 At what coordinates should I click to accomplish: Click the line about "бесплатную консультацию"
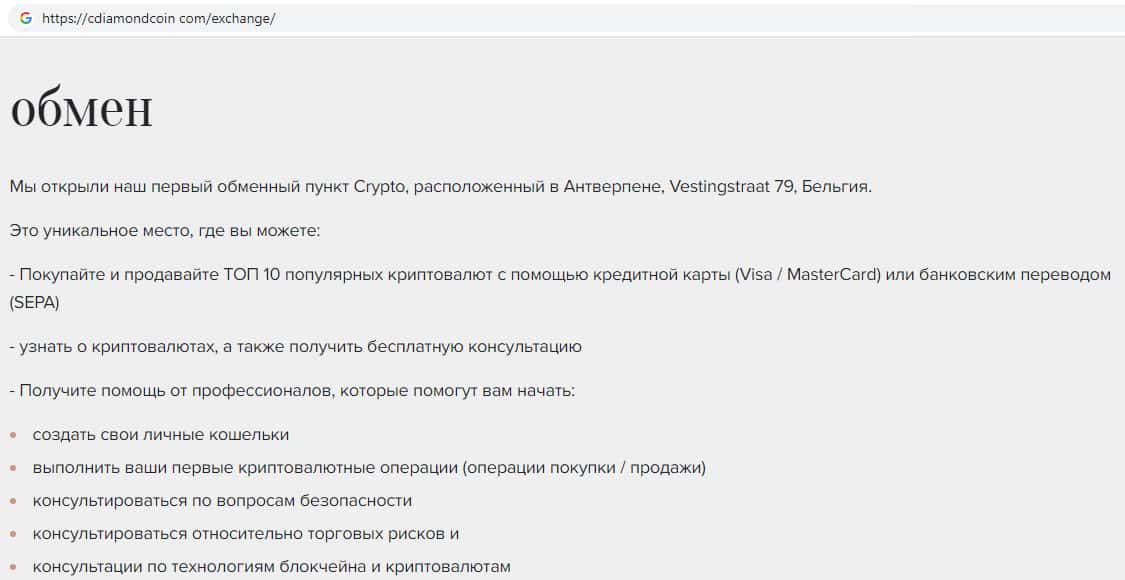[x=296, y=346]
